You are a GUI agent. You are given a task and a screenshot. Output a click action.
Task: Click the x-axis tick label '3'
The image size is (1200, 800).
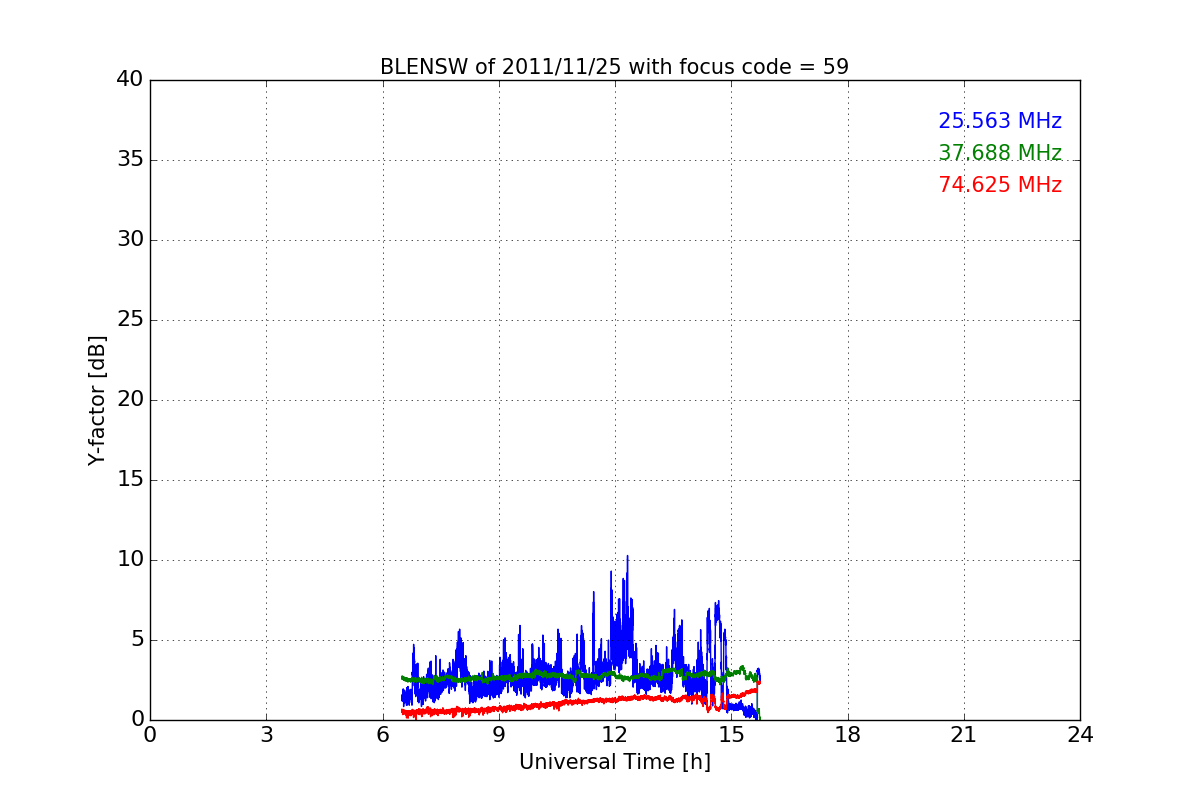tap(266, 735)
